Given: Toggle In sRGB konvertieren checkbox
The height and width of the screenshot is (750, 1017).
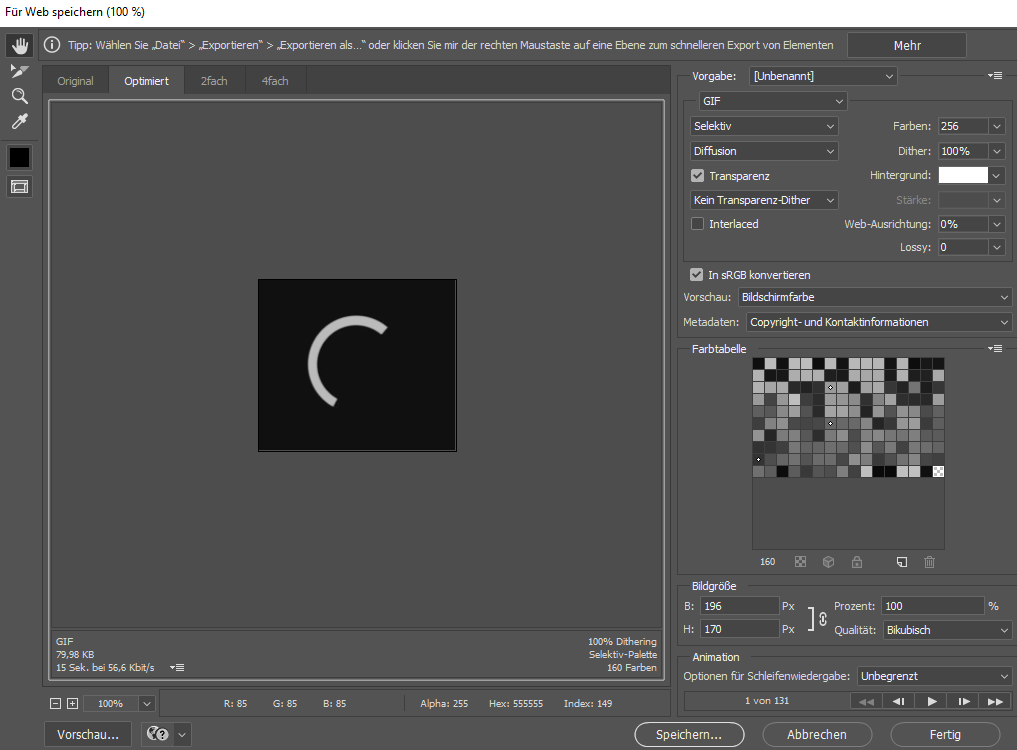Looking at the screenshot, I should [x=697, y=275].
